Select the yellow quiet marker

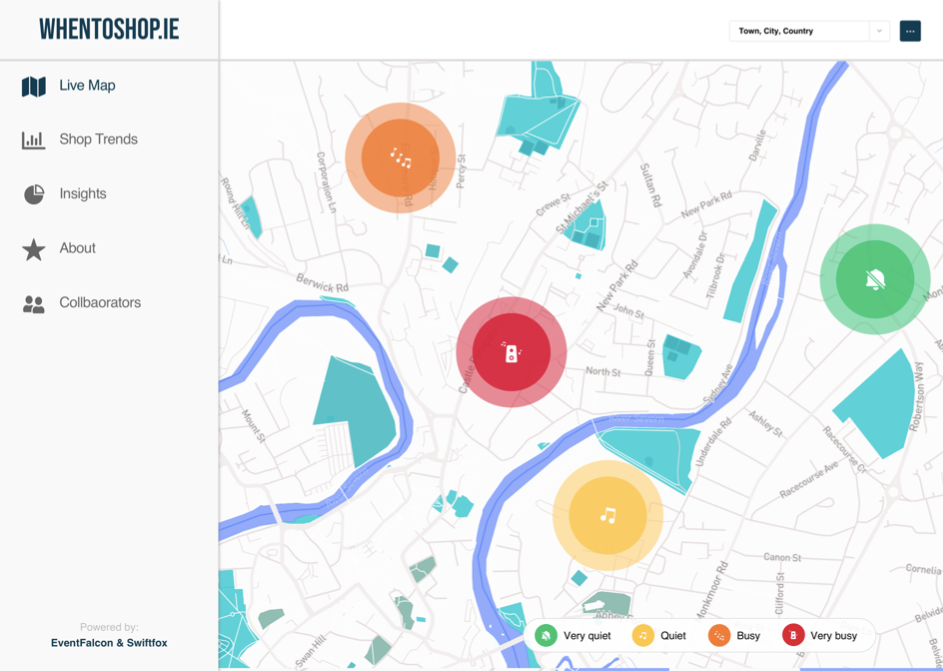point(607,515)
